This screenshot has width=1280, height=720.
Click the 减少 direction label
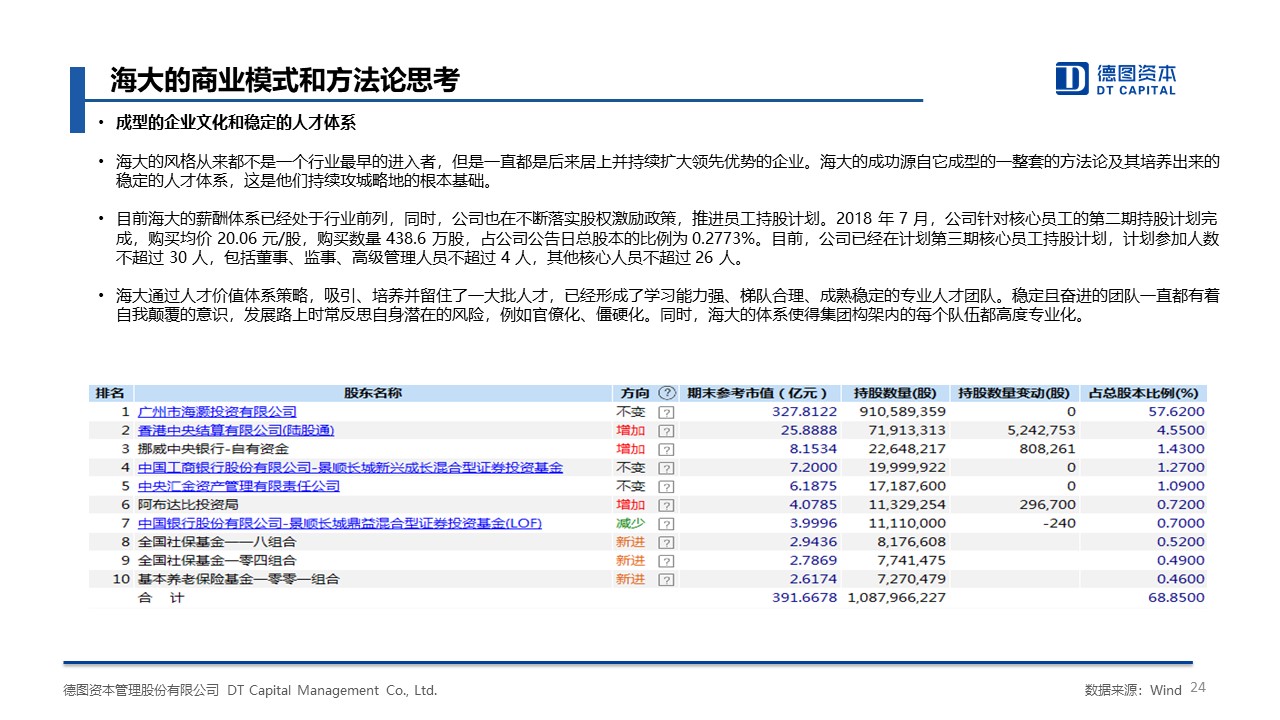(x=630, y=523)
